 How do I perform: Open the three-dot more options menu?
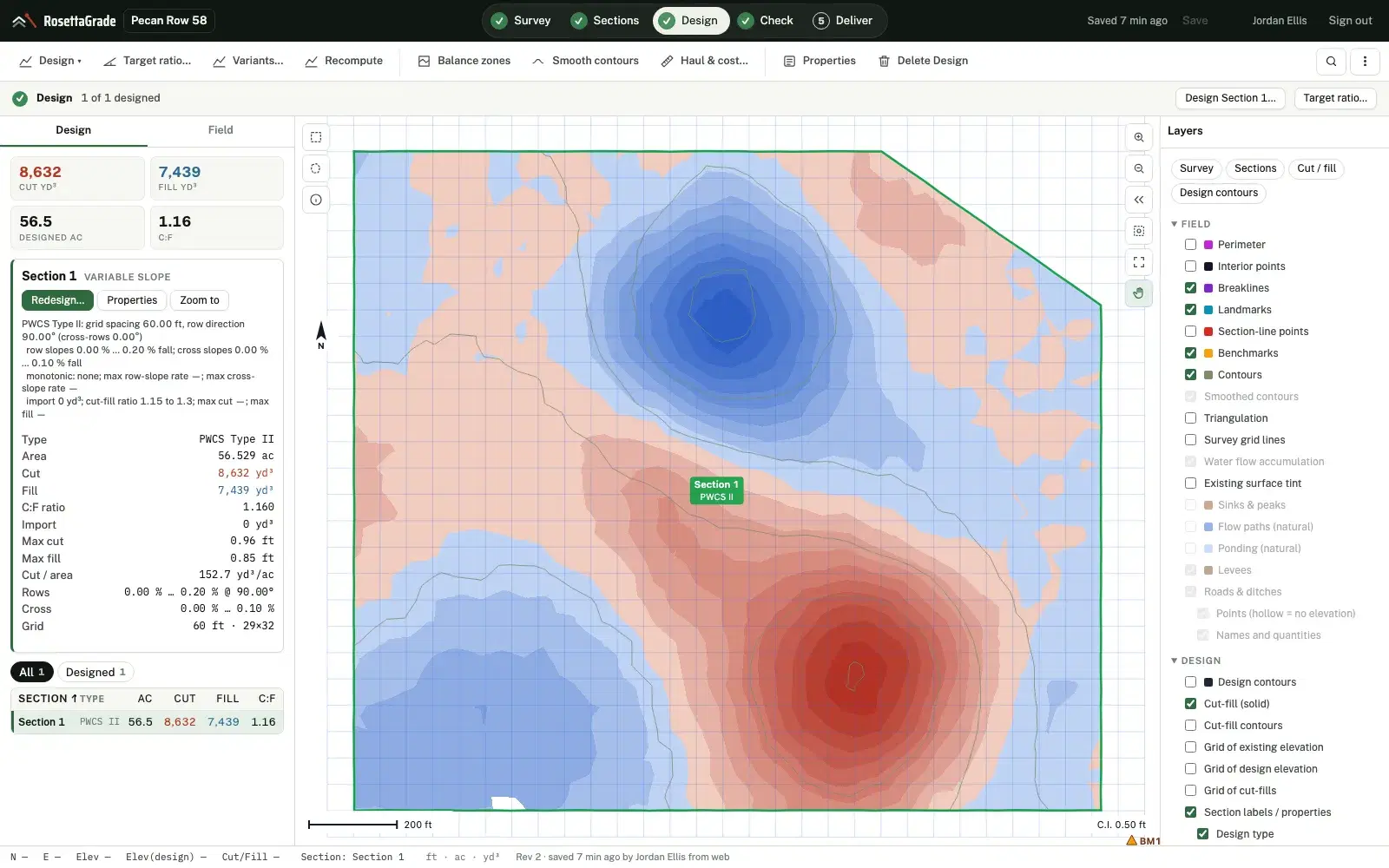pyautogui.click(x=1365, y=61)
